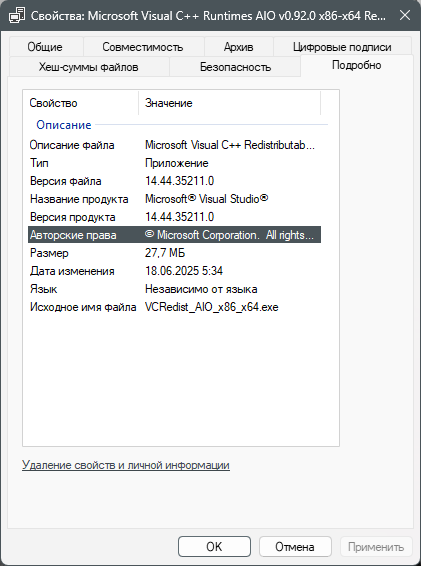This screenshot has height=566, width=421.
Task: Select the Версия продукта row
Action: [x=174, y=217]
